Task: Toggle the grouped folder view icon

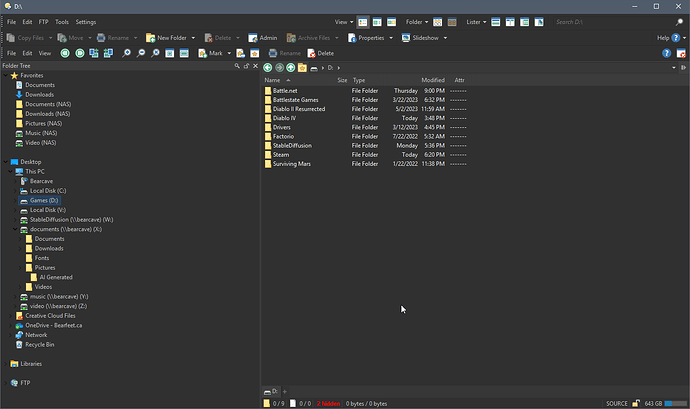Action: pyautogui.click(x=452, y=22)
